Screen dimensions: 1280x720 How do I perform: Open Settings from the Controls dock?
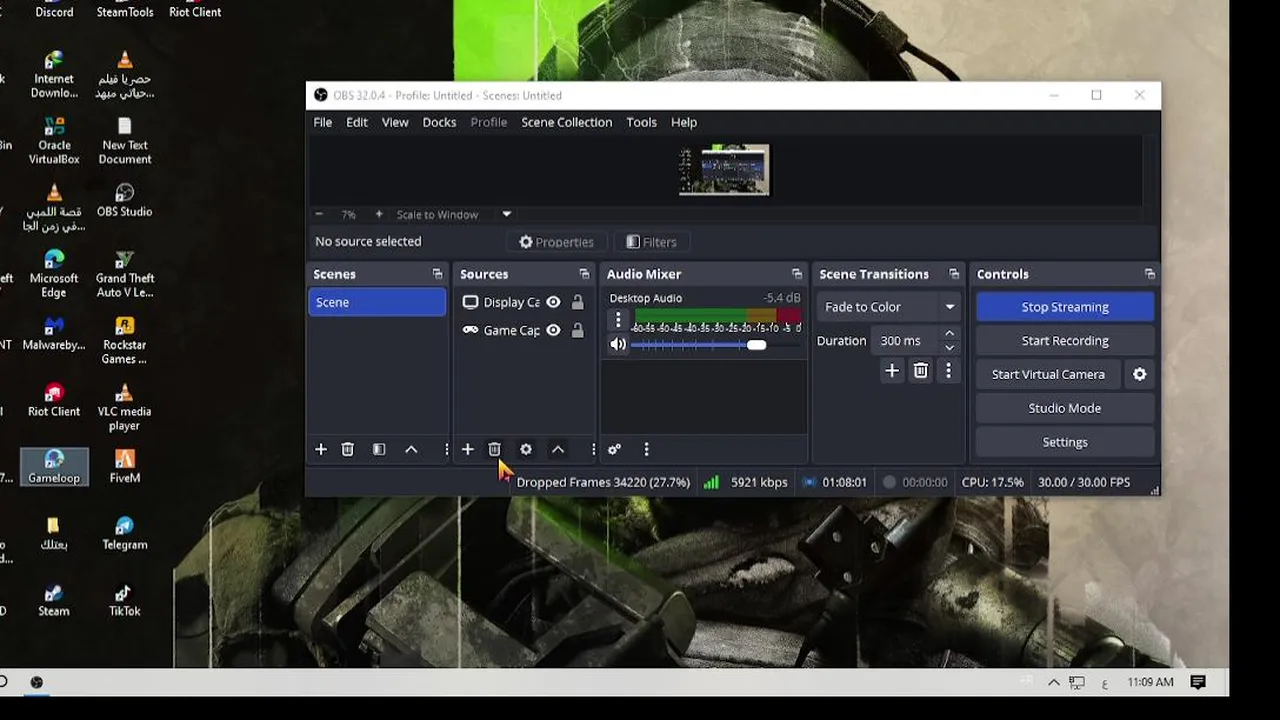[x=1065, y=442]
